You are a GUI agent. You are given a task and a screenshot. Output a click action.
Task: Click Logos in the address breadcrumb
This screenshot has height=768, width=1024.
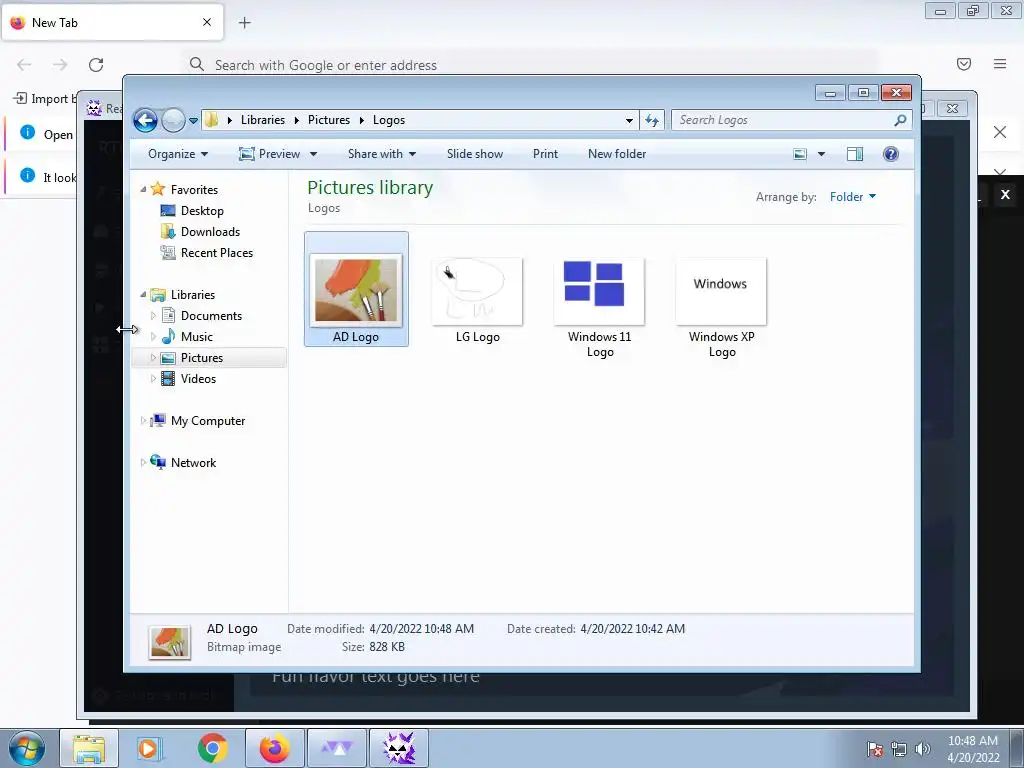(x=389, y=120)
